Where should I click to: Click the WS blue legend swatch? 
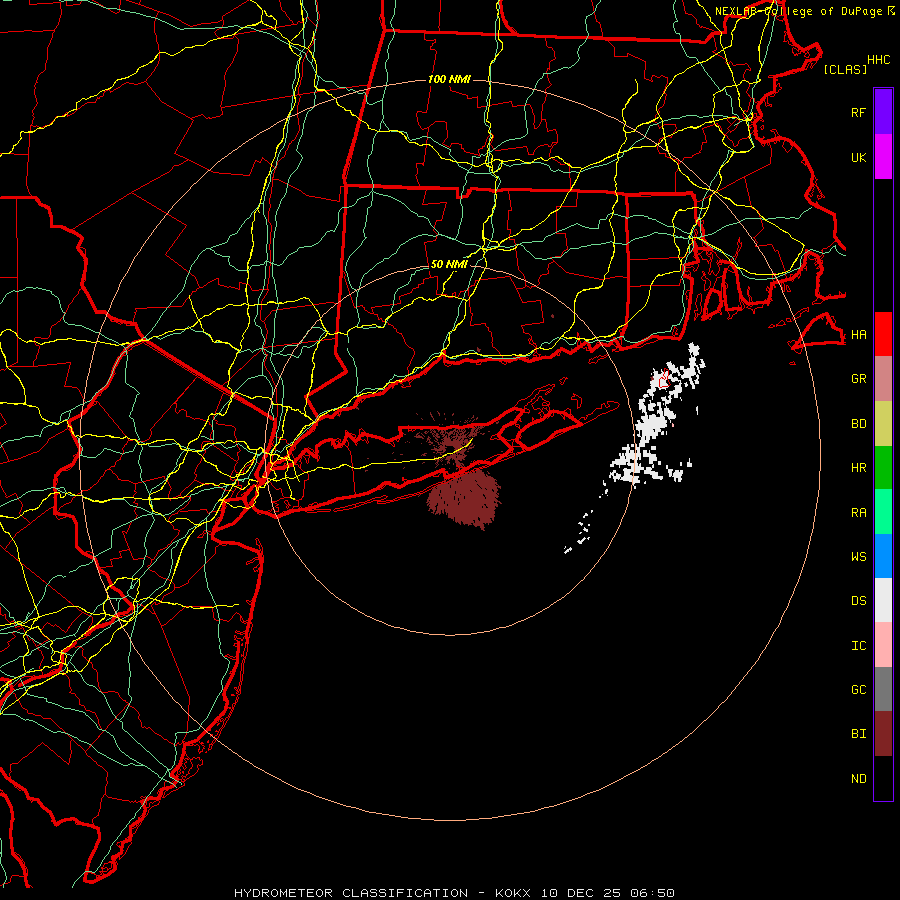[883, 556]
